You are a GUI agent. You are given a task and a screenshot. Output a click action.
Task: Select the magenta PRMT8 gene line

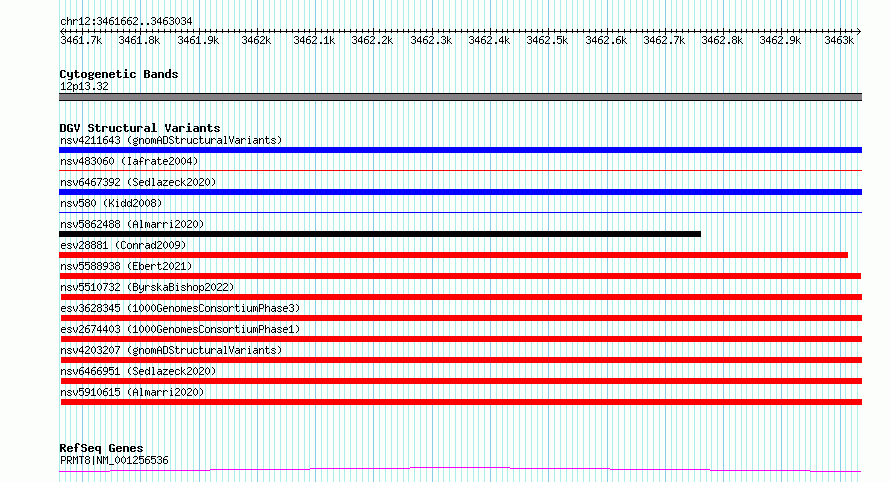point(460,470)
